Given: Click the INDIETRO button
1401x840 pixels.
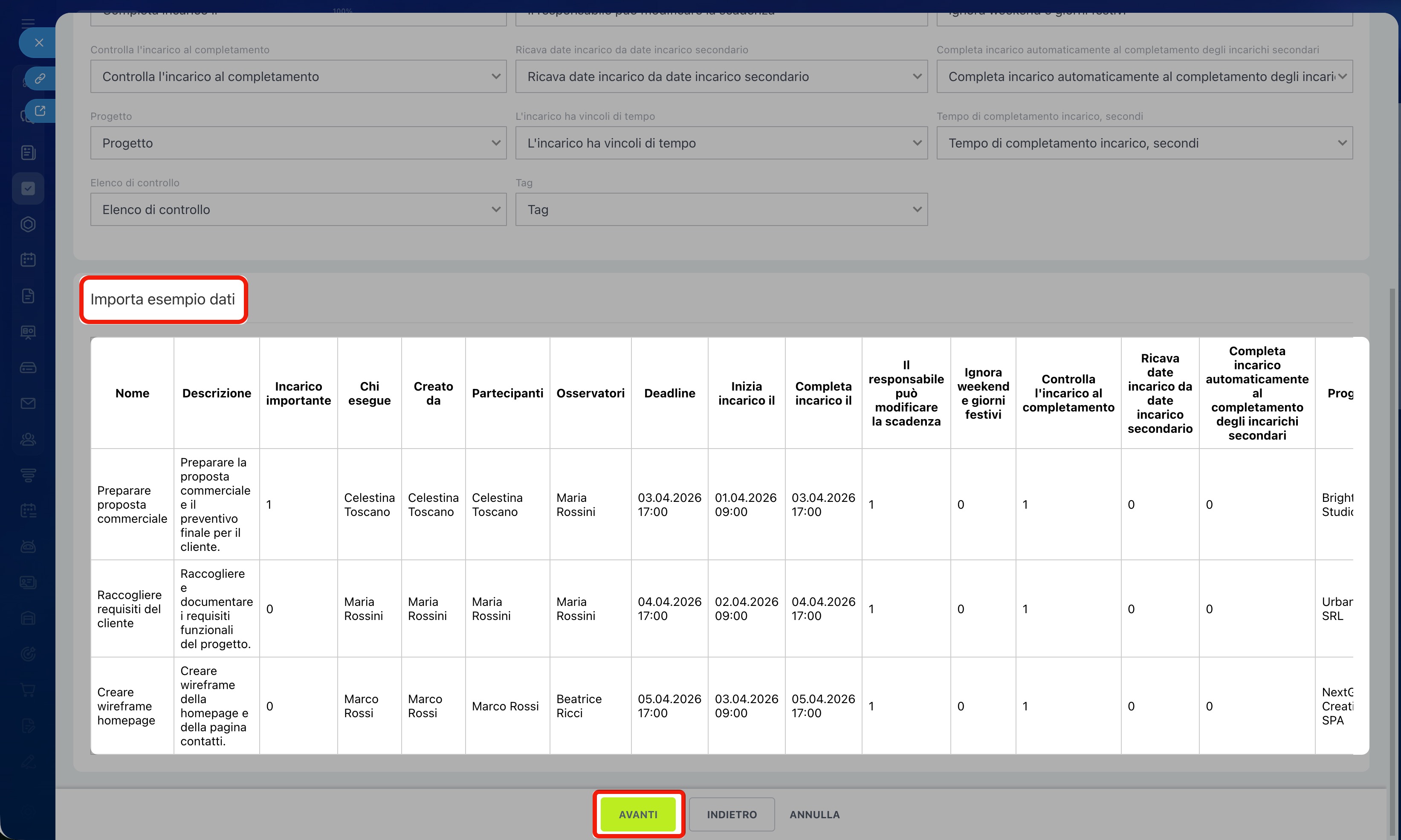Looking at the screenshot, I should 731,814.
